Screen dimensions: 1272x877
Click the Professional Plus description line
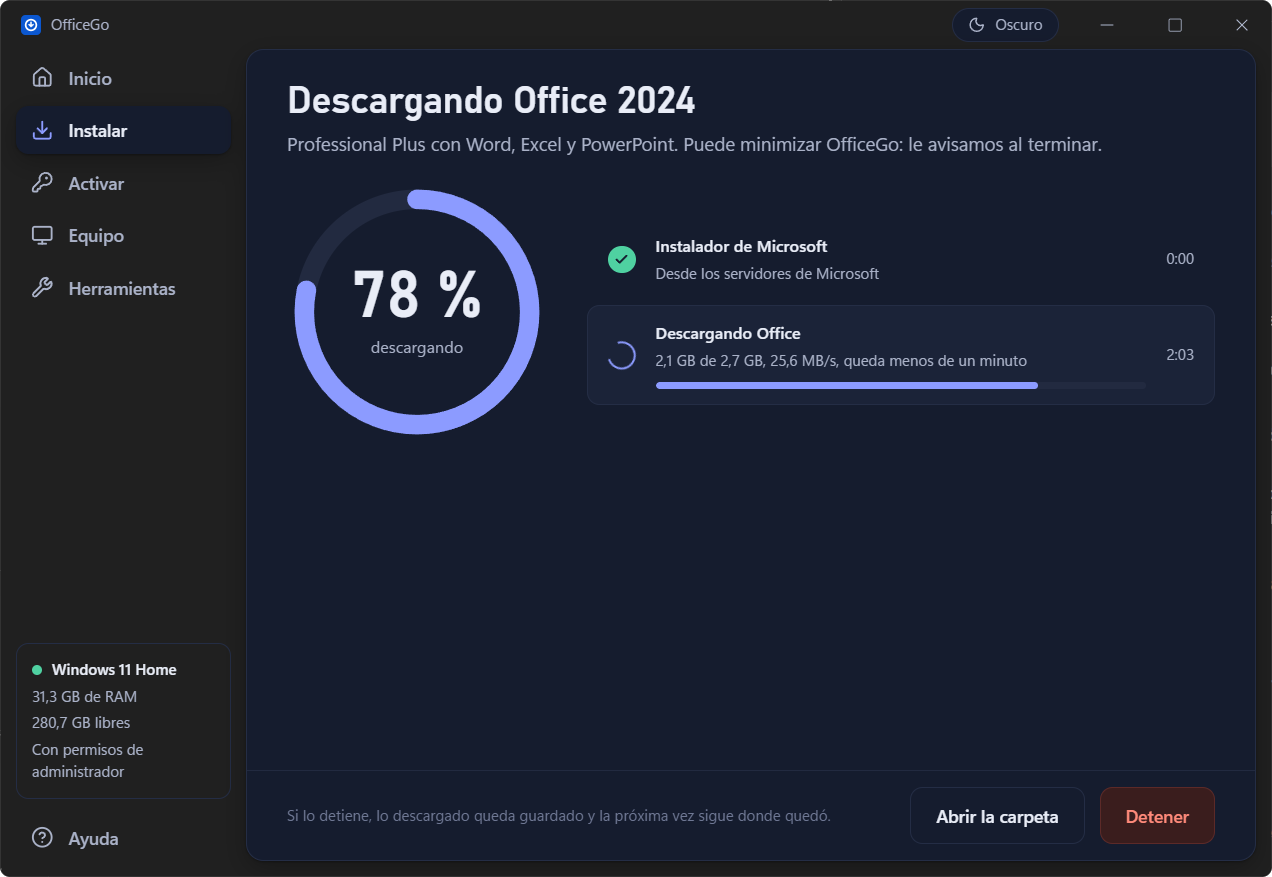click(694, 145)
